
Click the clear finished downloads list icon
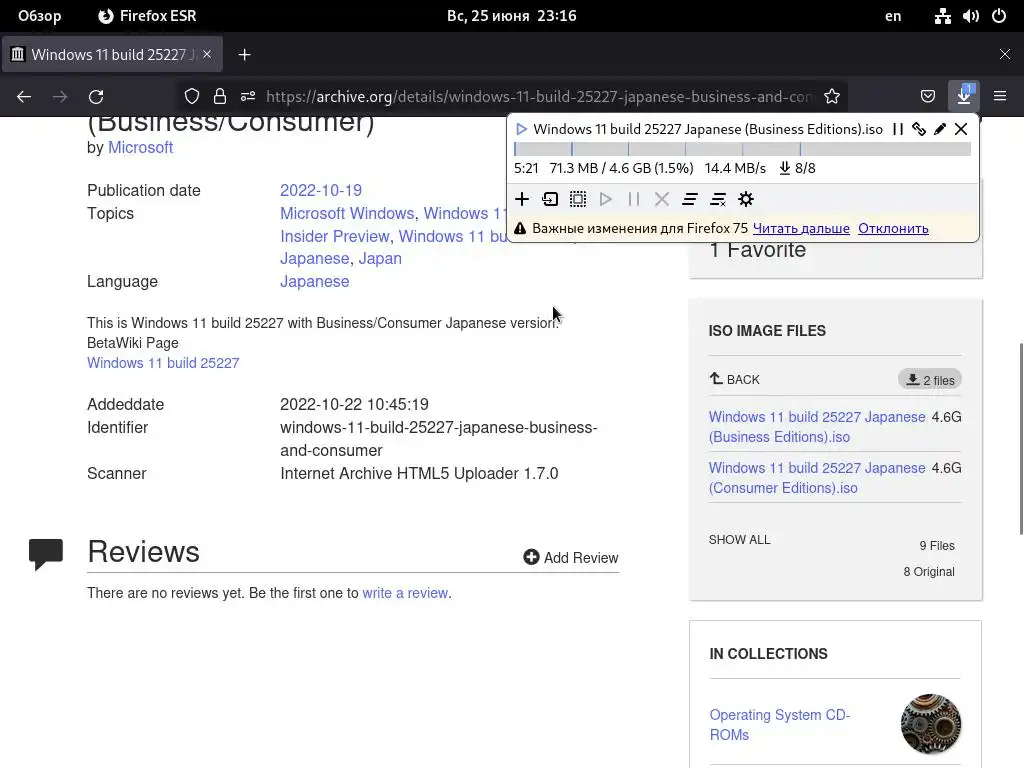click(x=718, y=199)
